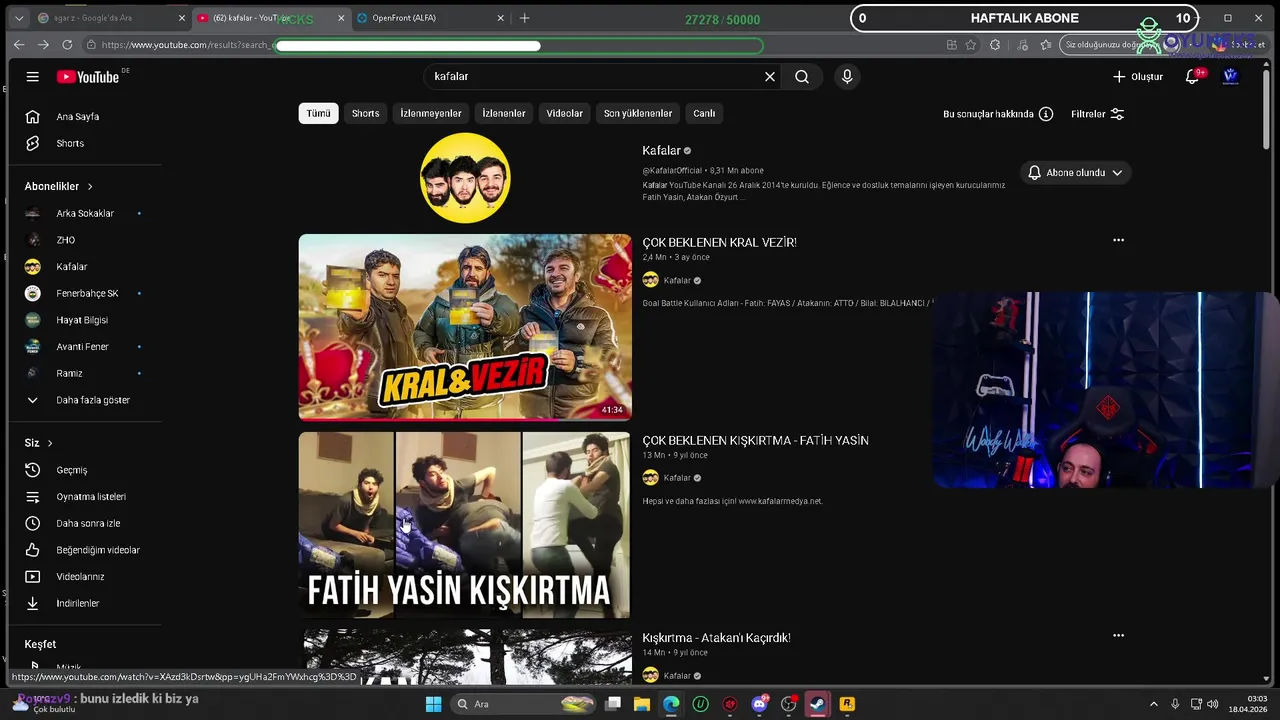Open ÇOK BEKLENEN KIŞKIRTMA - FATİH YASİN title
Image resolution: width=1280 pixels, height=720 pixels.
(755, 441)
